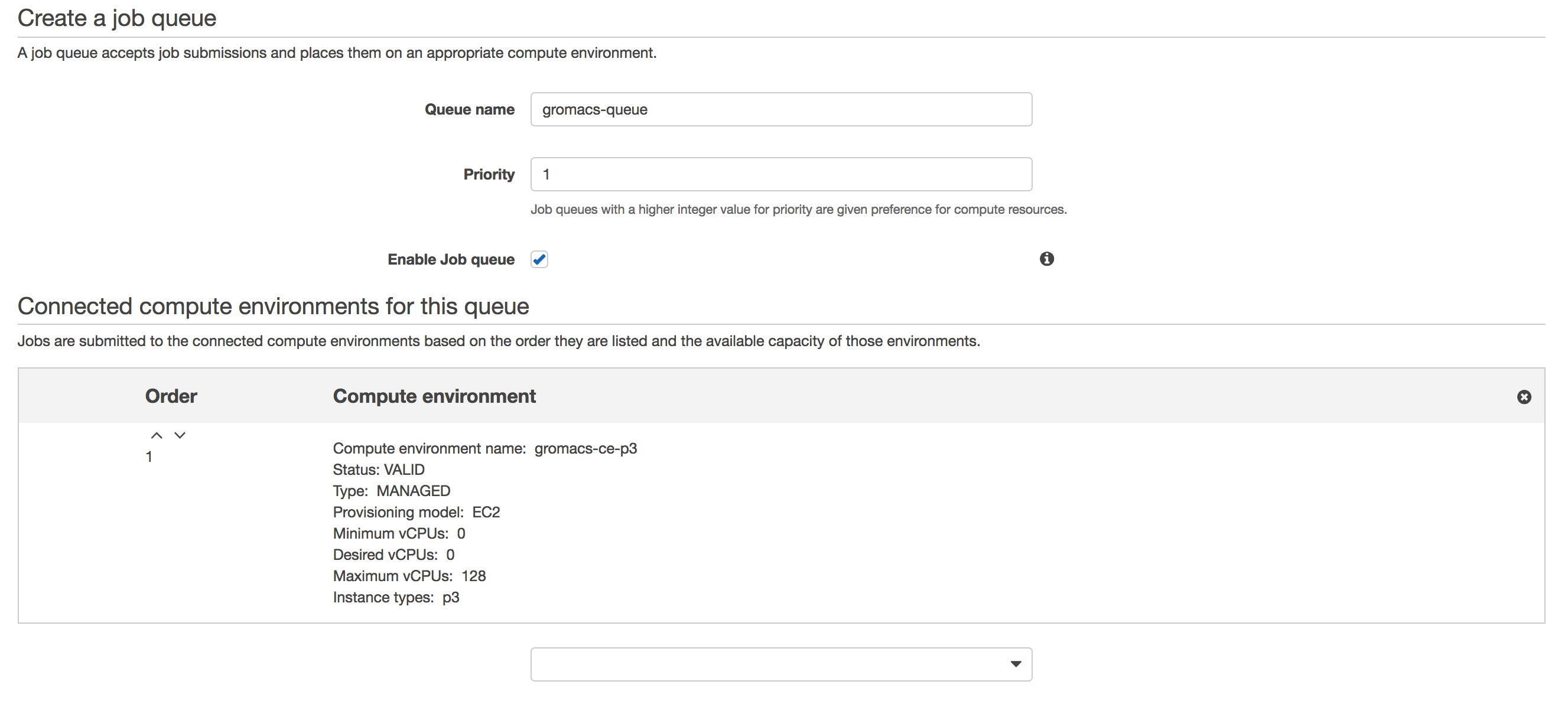Click the Queue name label
This screenshot has width=1568, height=704.
[469, 109]
